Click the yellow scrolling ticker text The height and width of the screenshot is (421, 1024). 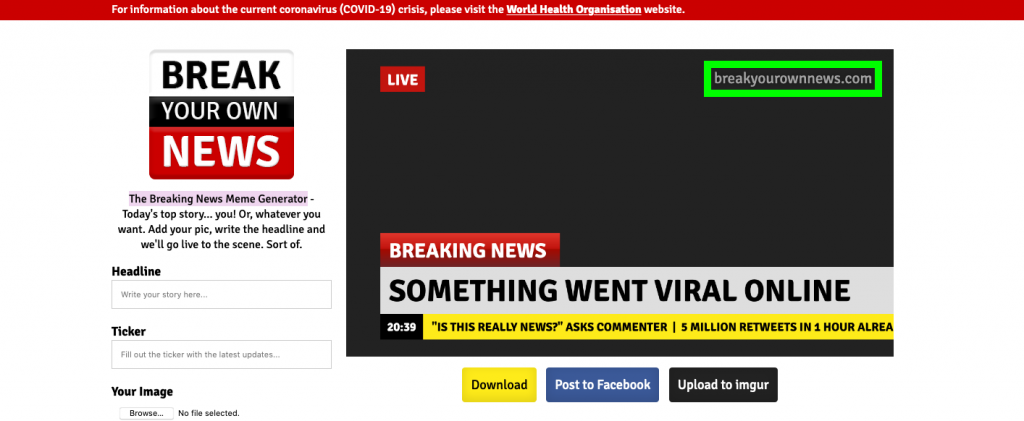pos(660,327)
